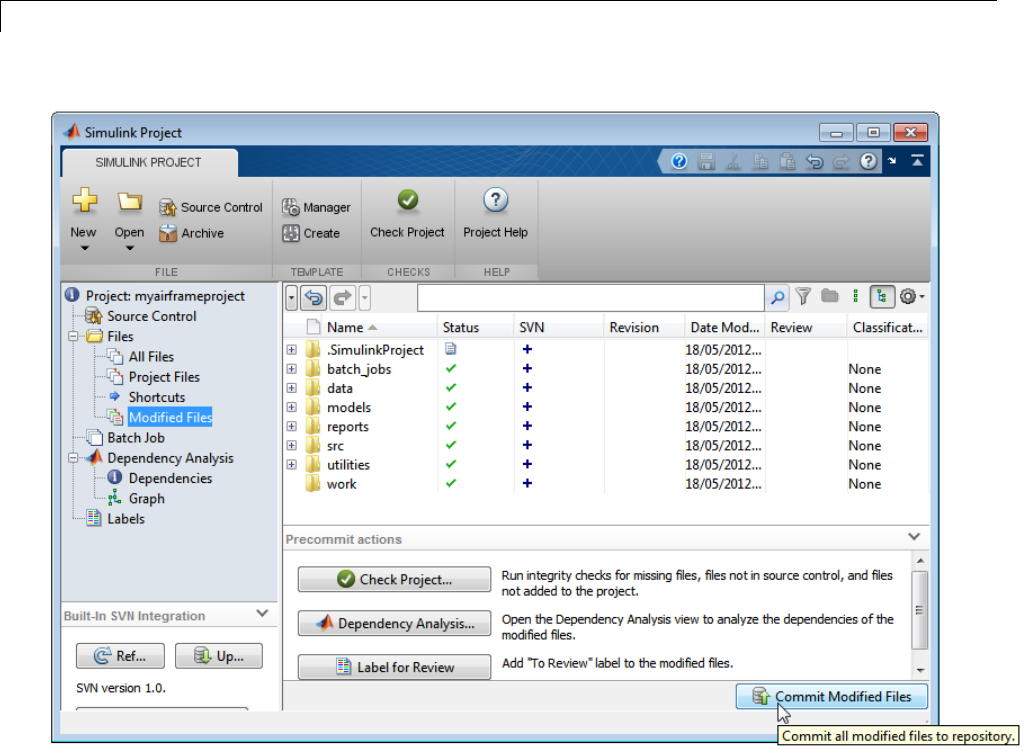Open the Open button dropdown arrow
This screenshot has height=751, width=1024.
click(x=129, y=248)
